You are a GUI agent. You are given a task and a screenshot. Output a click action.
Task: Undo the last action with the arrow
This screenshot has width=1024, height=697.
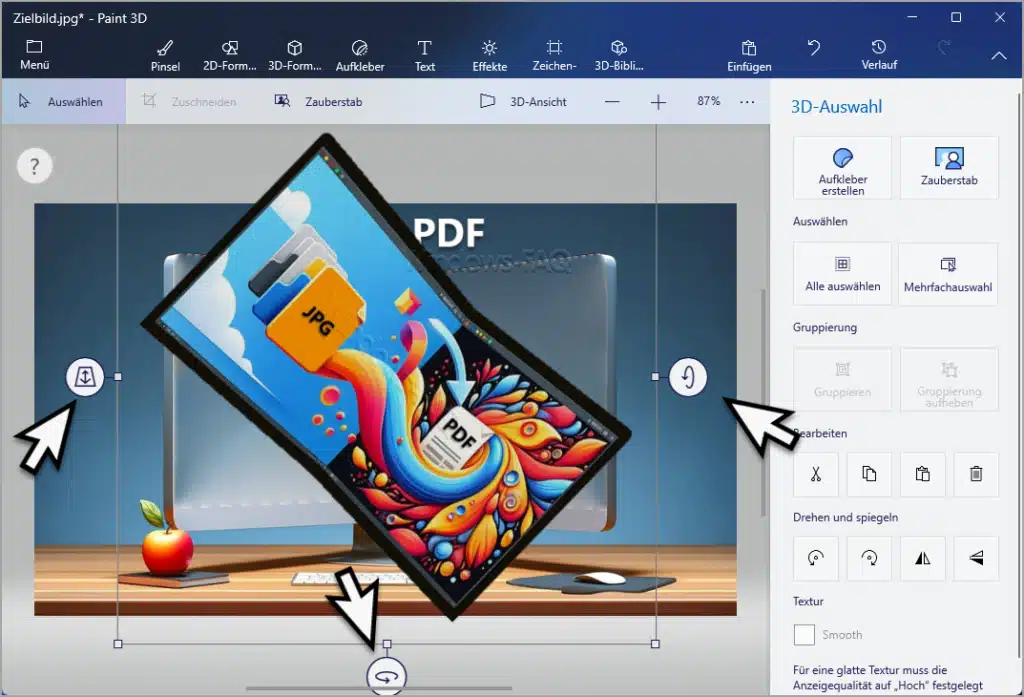[814, 47]
